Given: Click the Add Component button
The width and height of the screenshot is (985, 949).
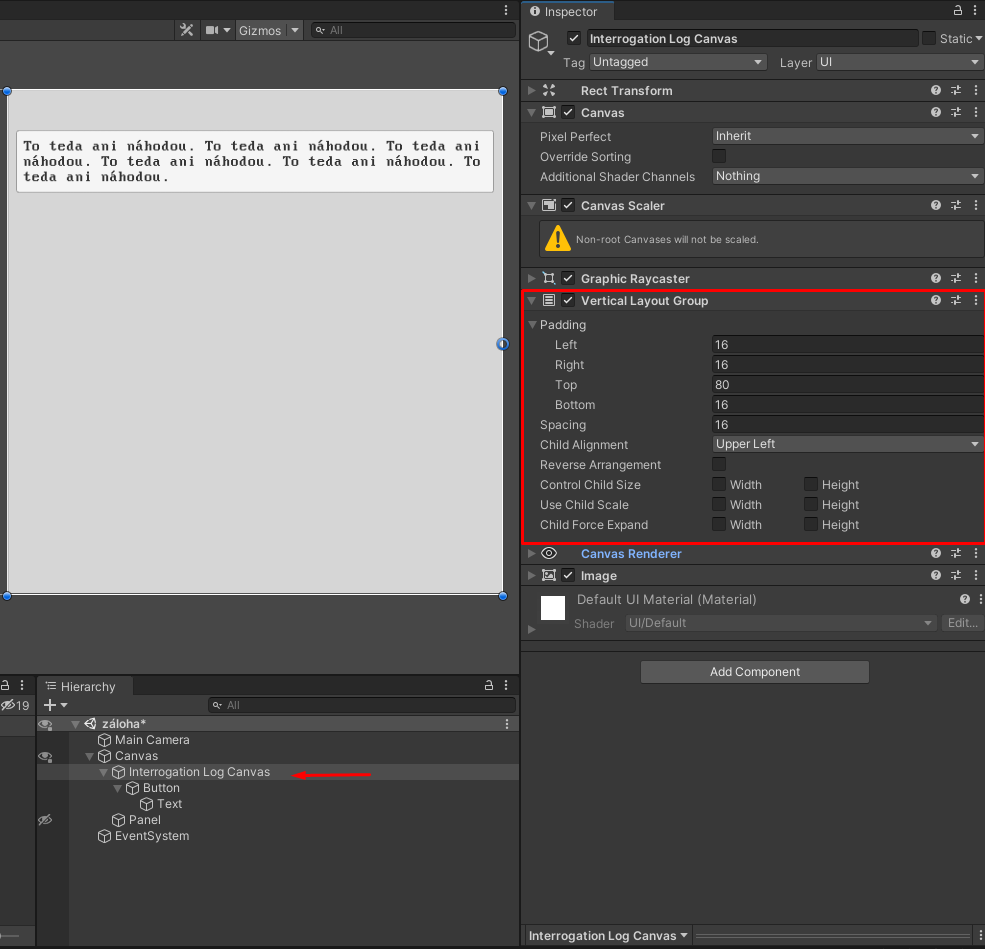Looking at the screenshot, I should 754,672.
